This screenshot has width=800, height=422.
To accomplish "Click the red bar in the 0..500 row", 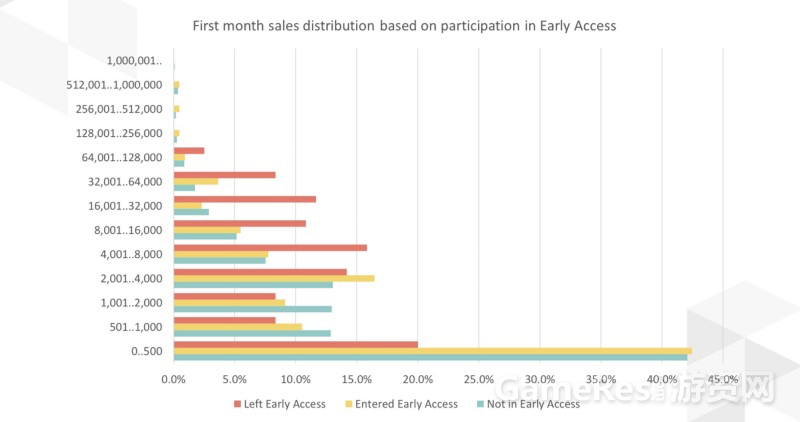I will [296, 345].
